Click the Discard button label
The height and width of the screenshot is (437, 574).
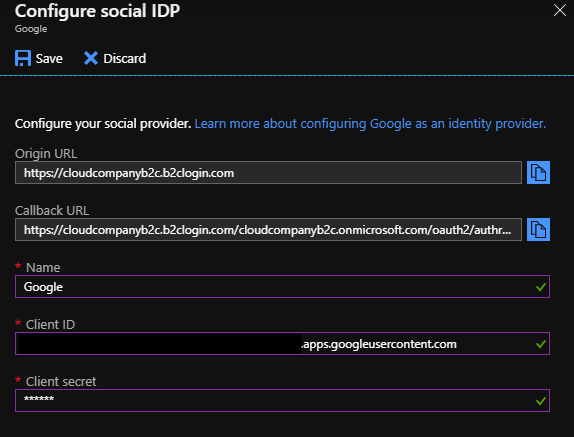point(124,59)
